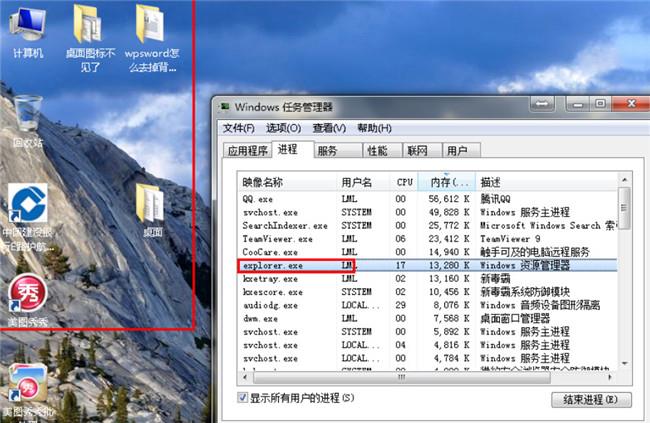Viewport: 650px width, 423px height.
Task: Select the 桌面图标不见了 folder icon
Action: pos(90,36)
